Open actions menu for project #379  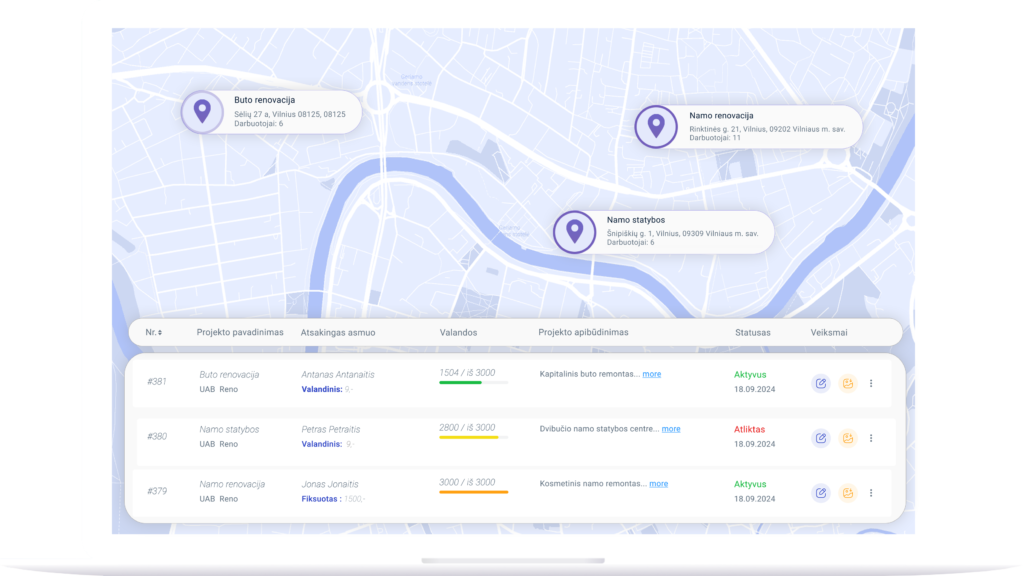click(x=871, y=492)
